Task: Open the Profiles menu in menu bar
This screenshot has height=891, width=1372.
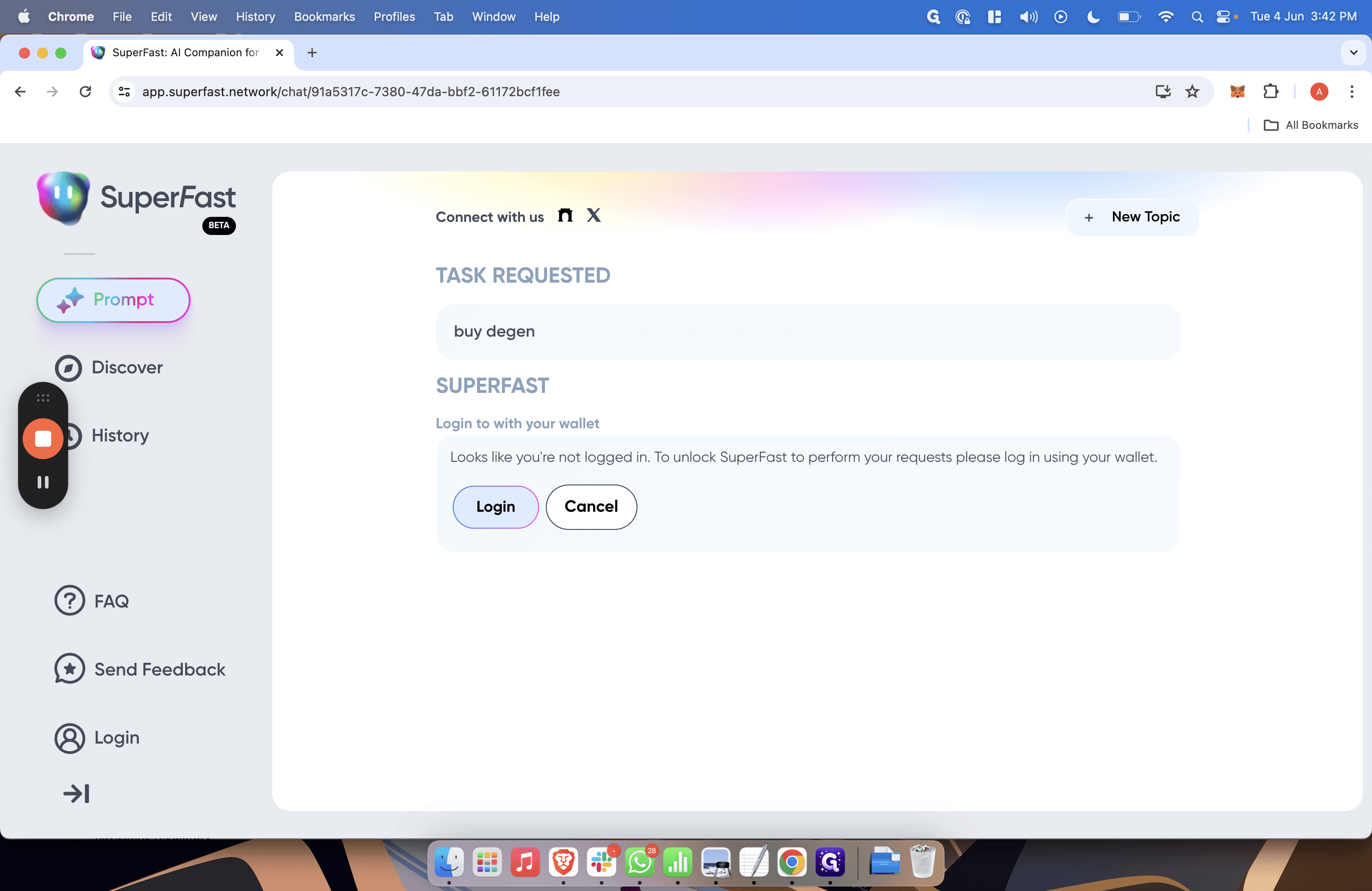Action: pos(394,17)
